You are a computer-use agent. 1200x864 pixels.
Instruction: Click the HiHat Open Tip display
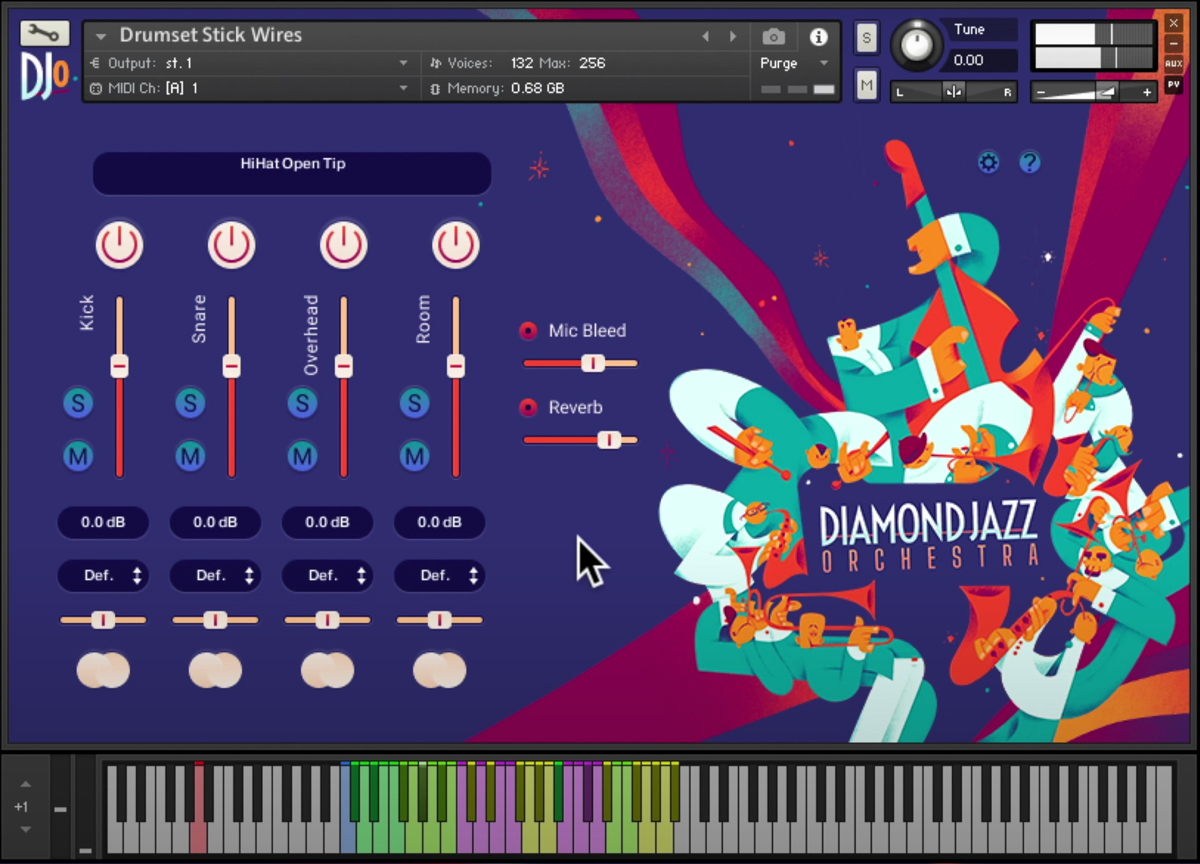[292, 173]
